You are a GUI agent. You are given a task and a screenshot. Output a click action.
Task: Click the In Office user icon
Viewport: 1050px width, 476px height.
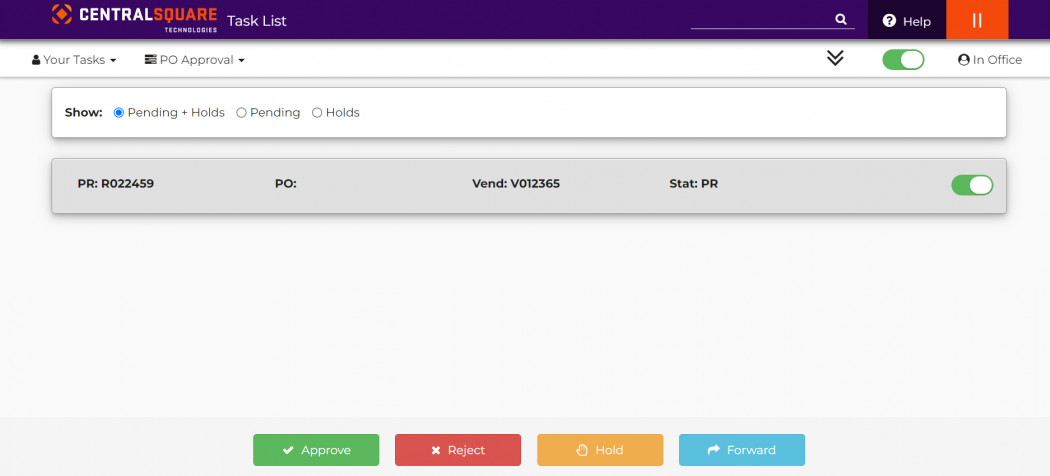pos(964,60)
